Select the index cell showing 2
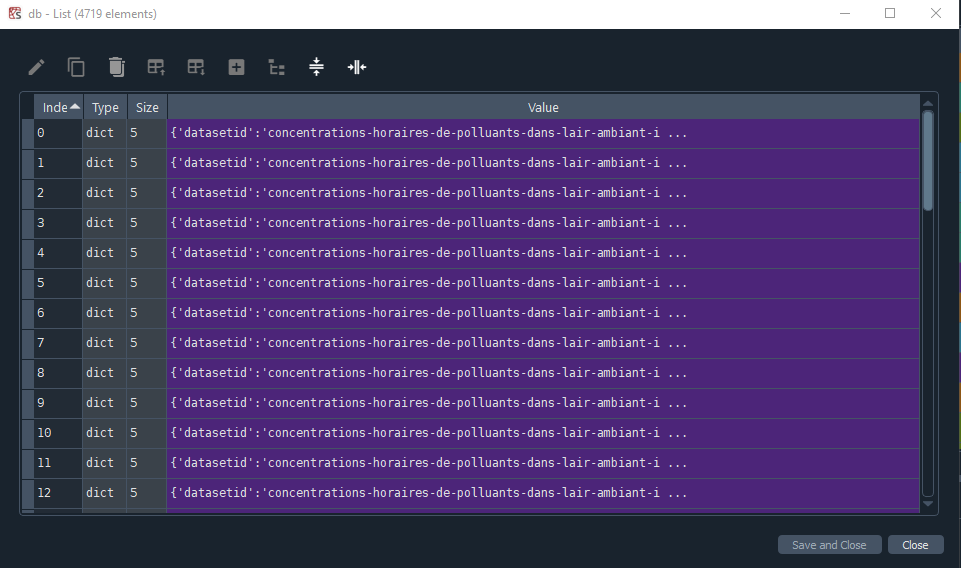The width and height of the screenshot is (961, 568). point(58,193)
